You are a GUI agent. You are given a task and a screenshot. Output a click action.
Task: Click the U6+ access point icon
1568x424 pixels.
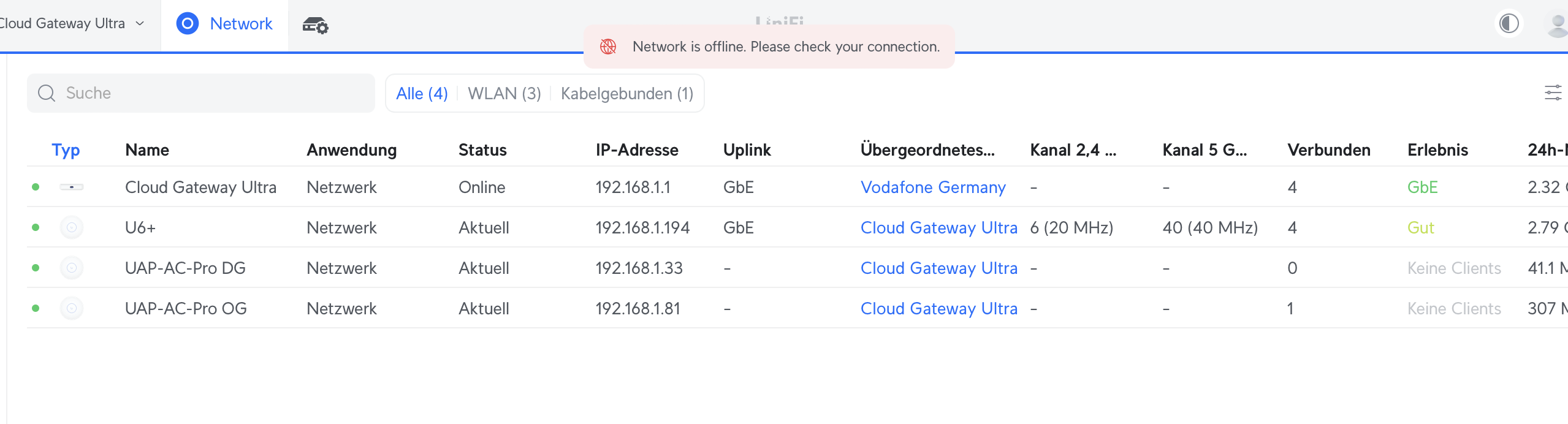72,227
